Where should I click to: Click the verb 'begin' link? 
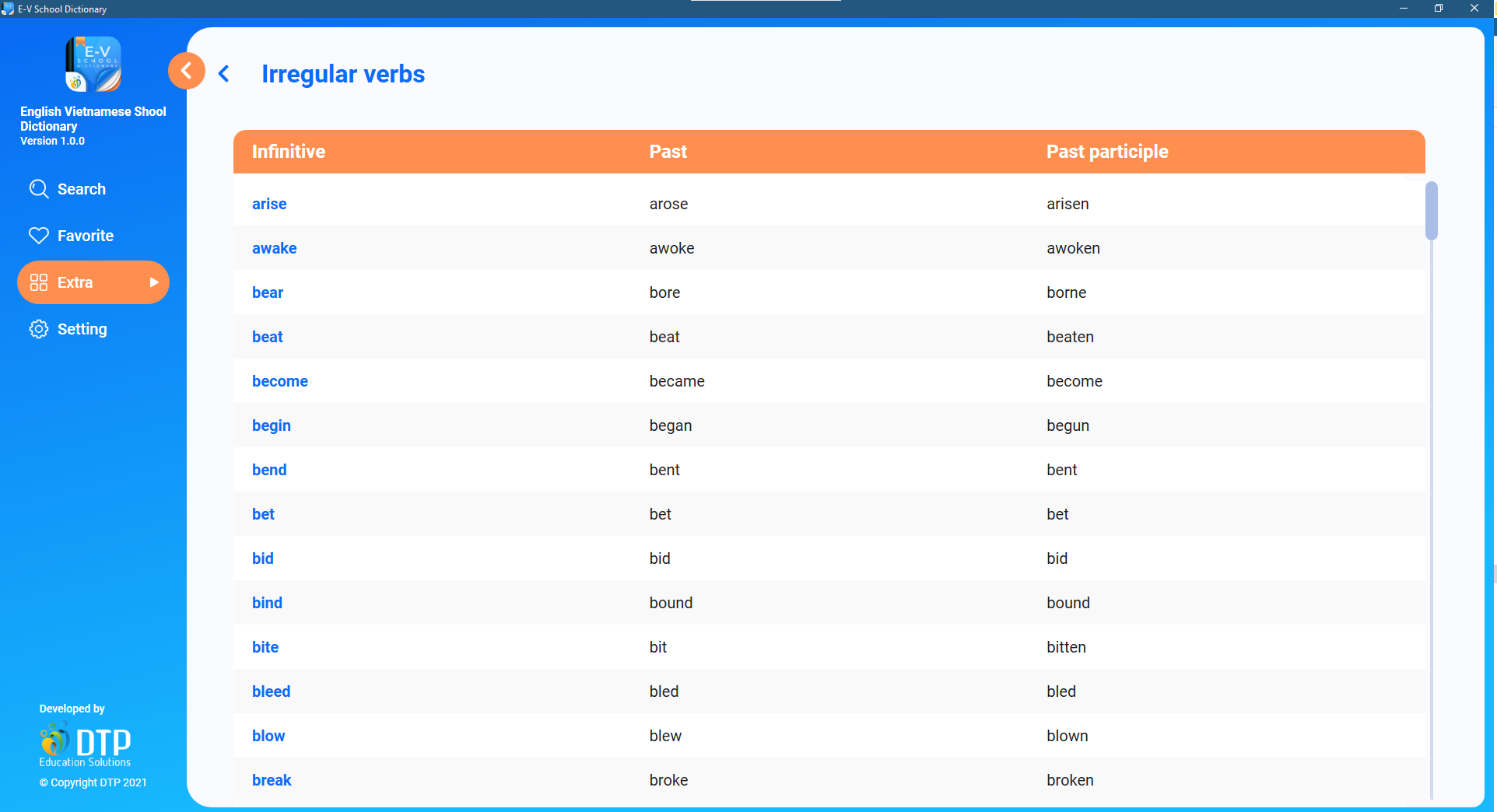point(272,425)
